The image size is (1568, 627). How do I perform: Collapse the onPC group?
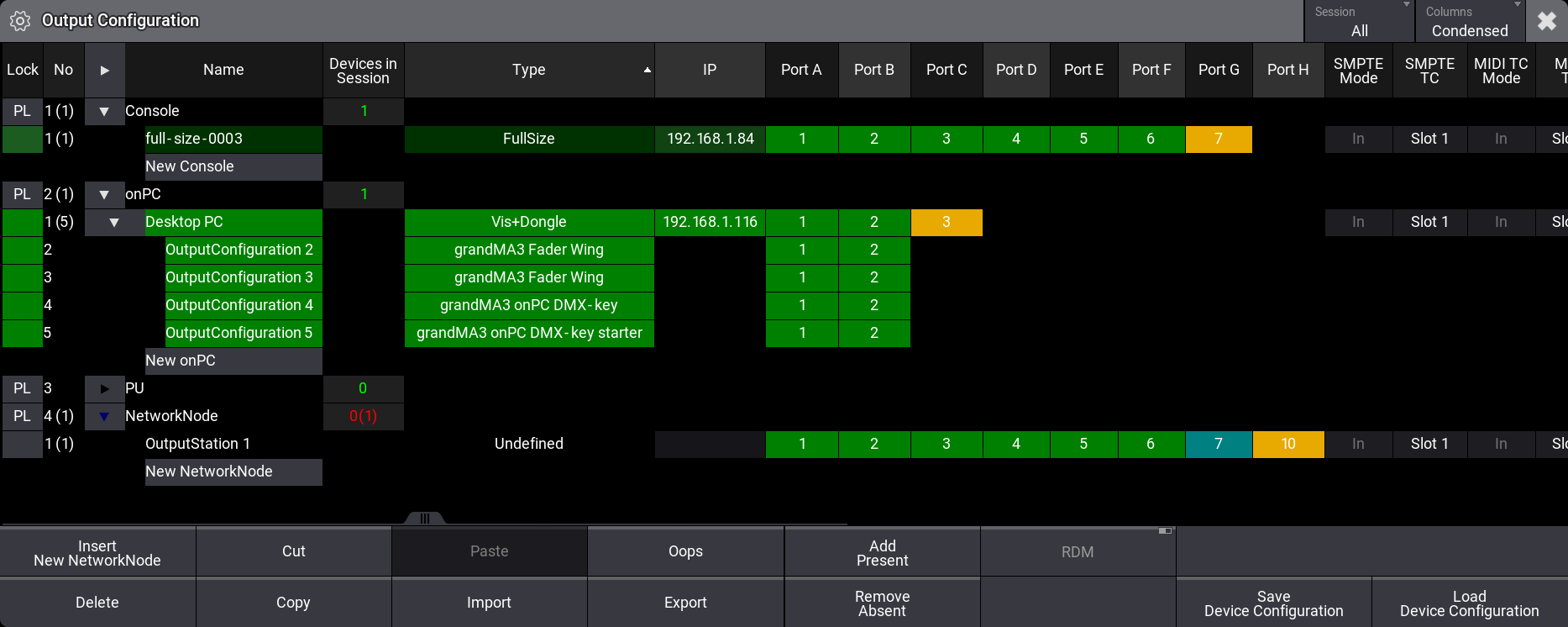[x=104, y=194]
